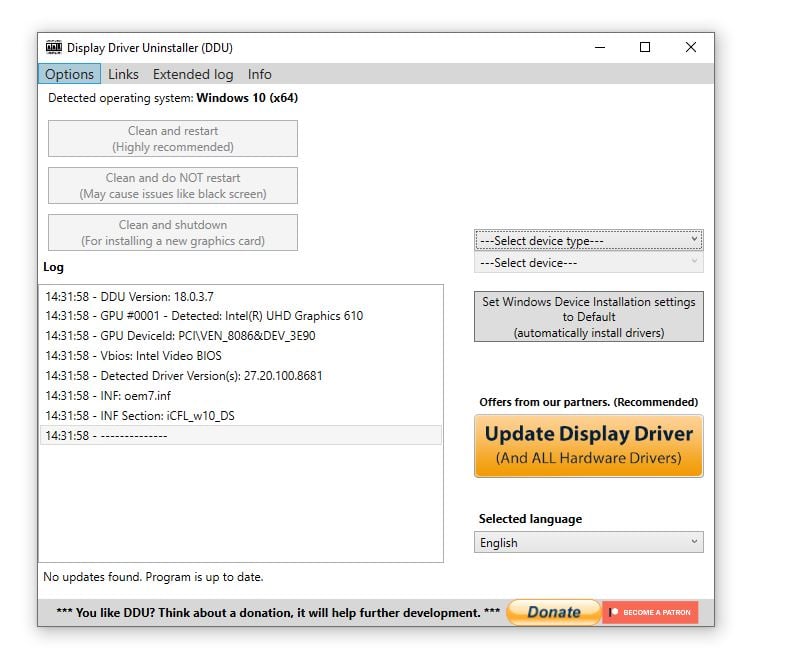
Task: Select the DDU Version: 18.0.3.7 log line
Action: point(241,296)
